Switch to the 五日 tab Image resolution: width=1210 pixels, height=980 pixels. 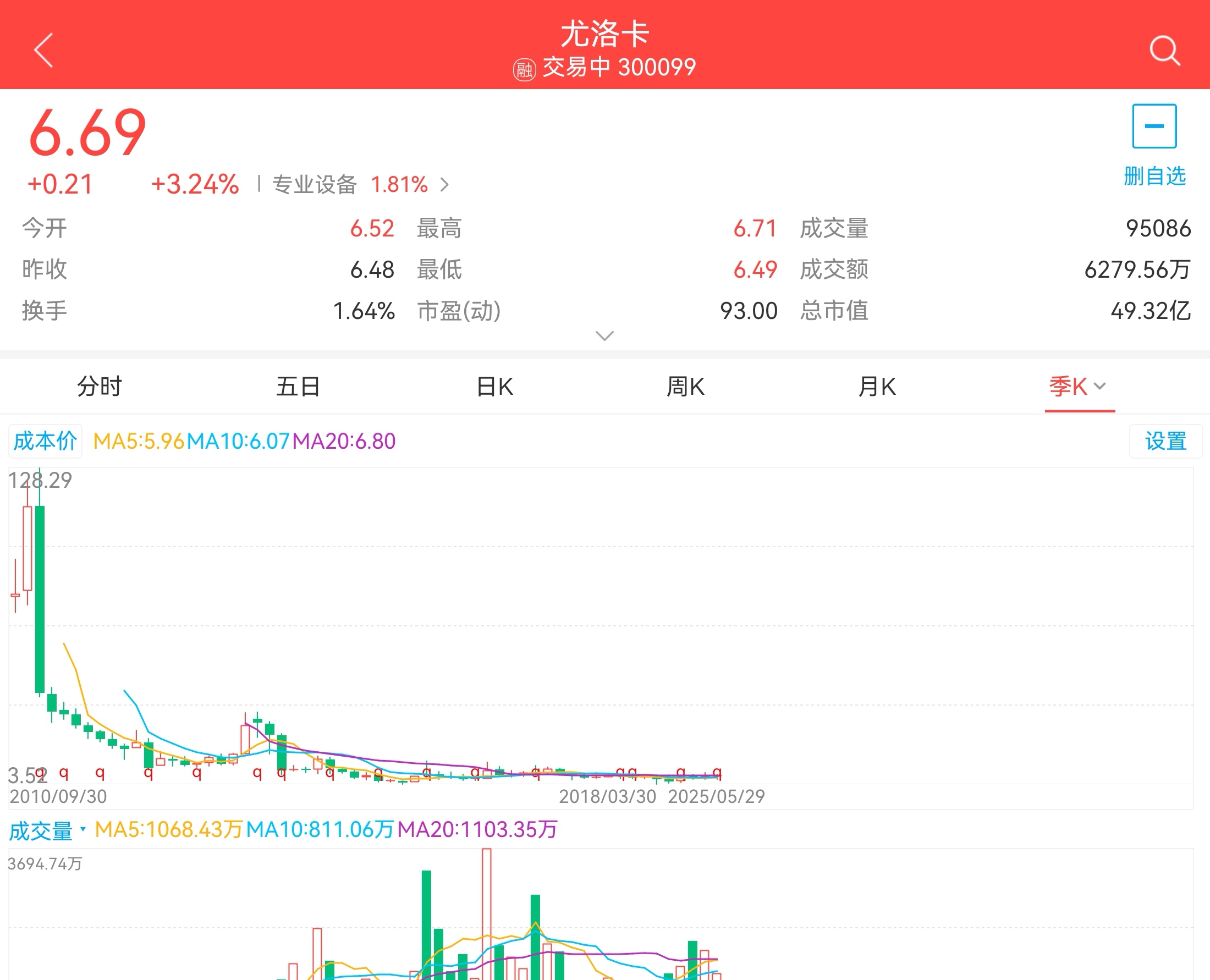coord(298,387)
